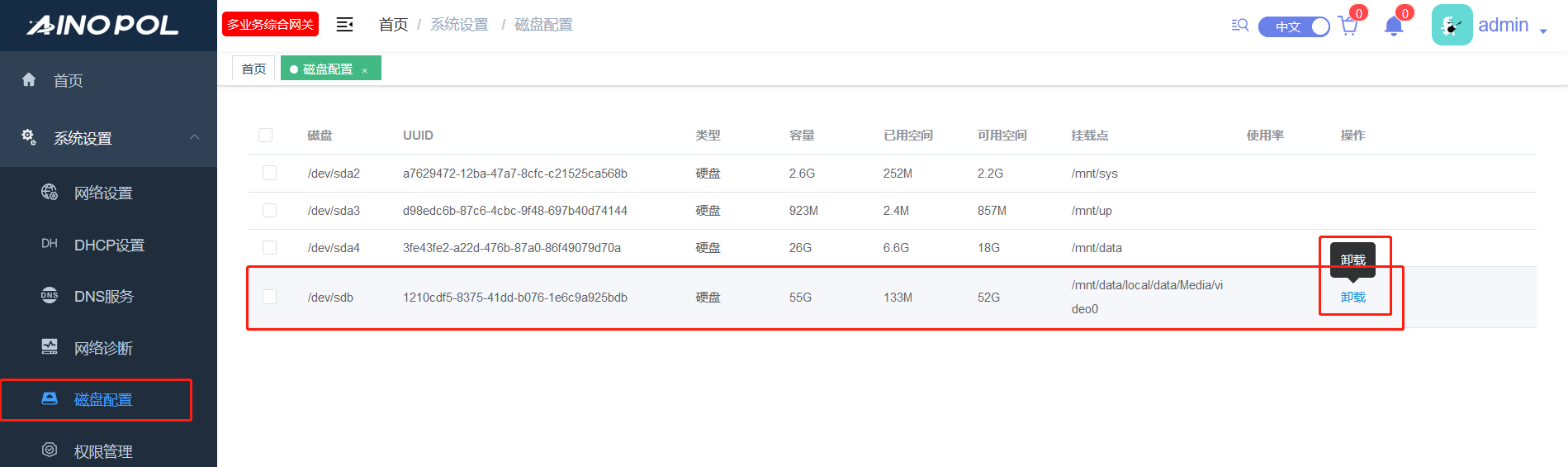
Task: Click the admin user avatar
Action: click(x=1452, y=26)
